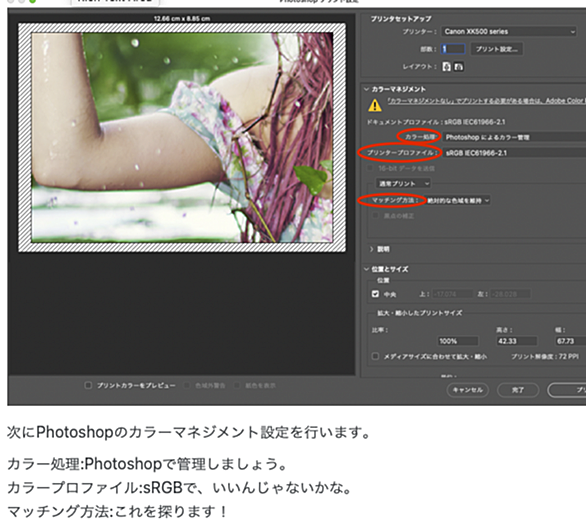
Task: Open the 通常プリント dropdown
Action: tap(403, 183)
